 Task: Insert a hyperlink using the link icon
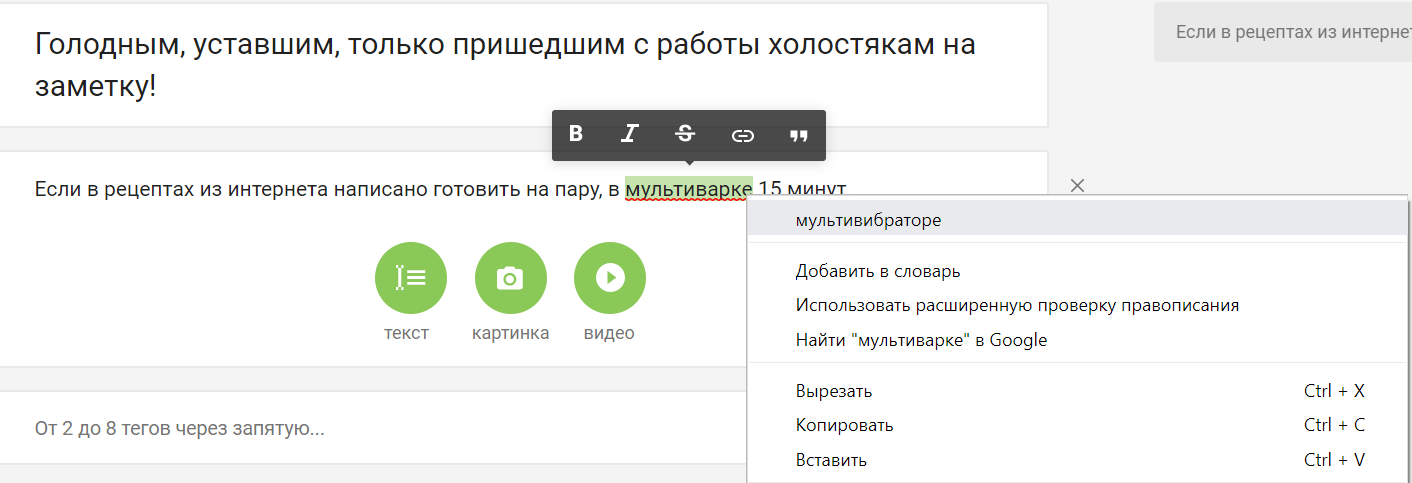click(742, 135)
